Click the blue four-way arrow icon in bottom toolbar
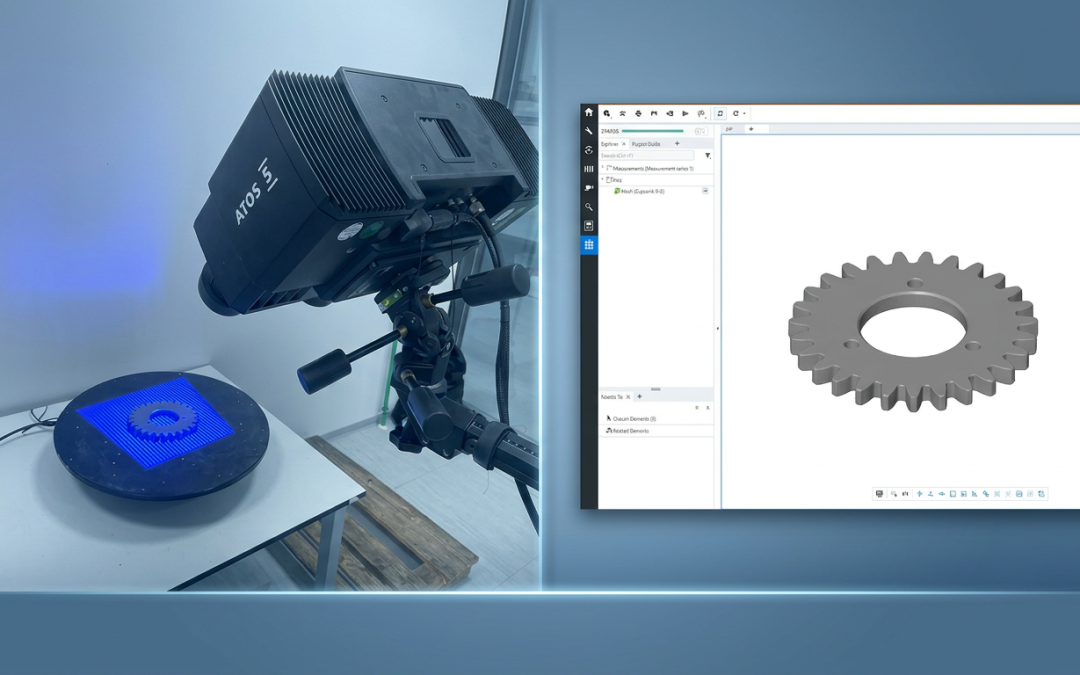Screen dimensions: 1080x675 click(920, 494)
